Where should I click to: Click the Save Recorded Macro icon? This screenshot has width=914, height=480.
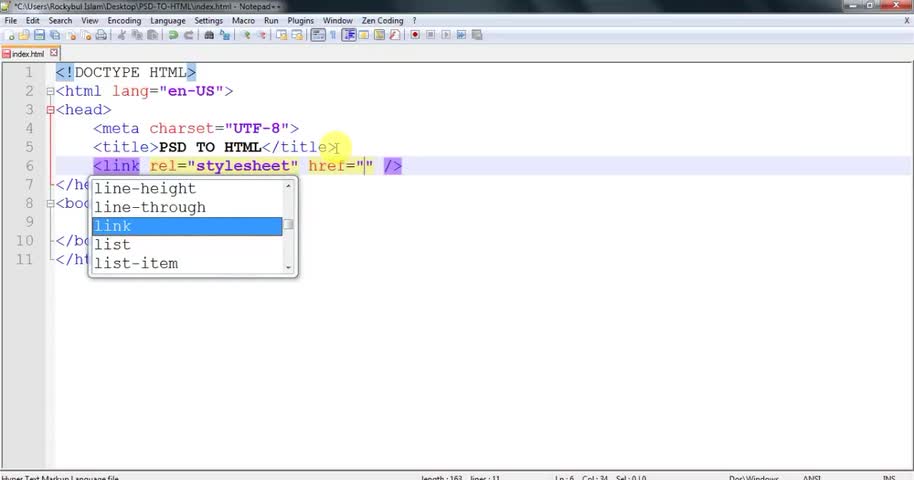click(477, 35)
